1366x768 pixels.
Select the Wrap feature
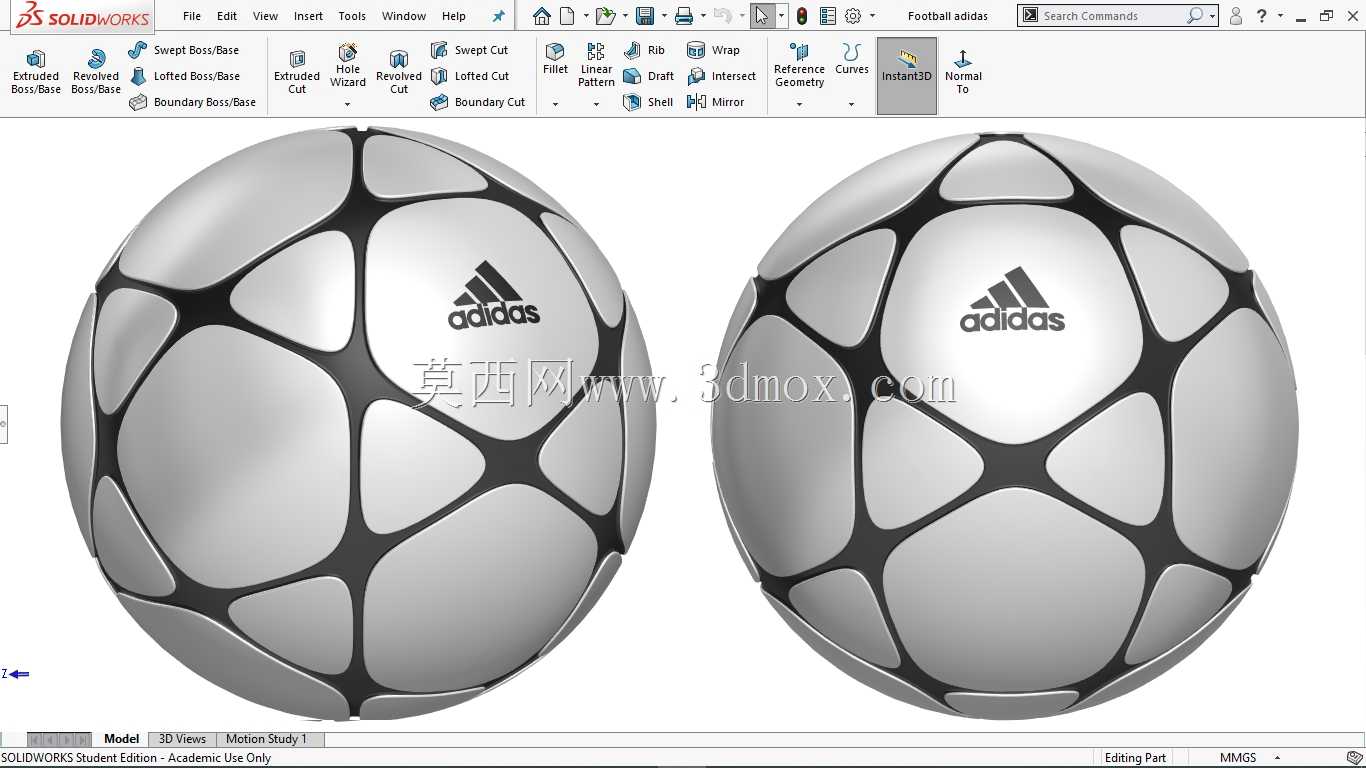pyautogui.click(x=713, y=50)
